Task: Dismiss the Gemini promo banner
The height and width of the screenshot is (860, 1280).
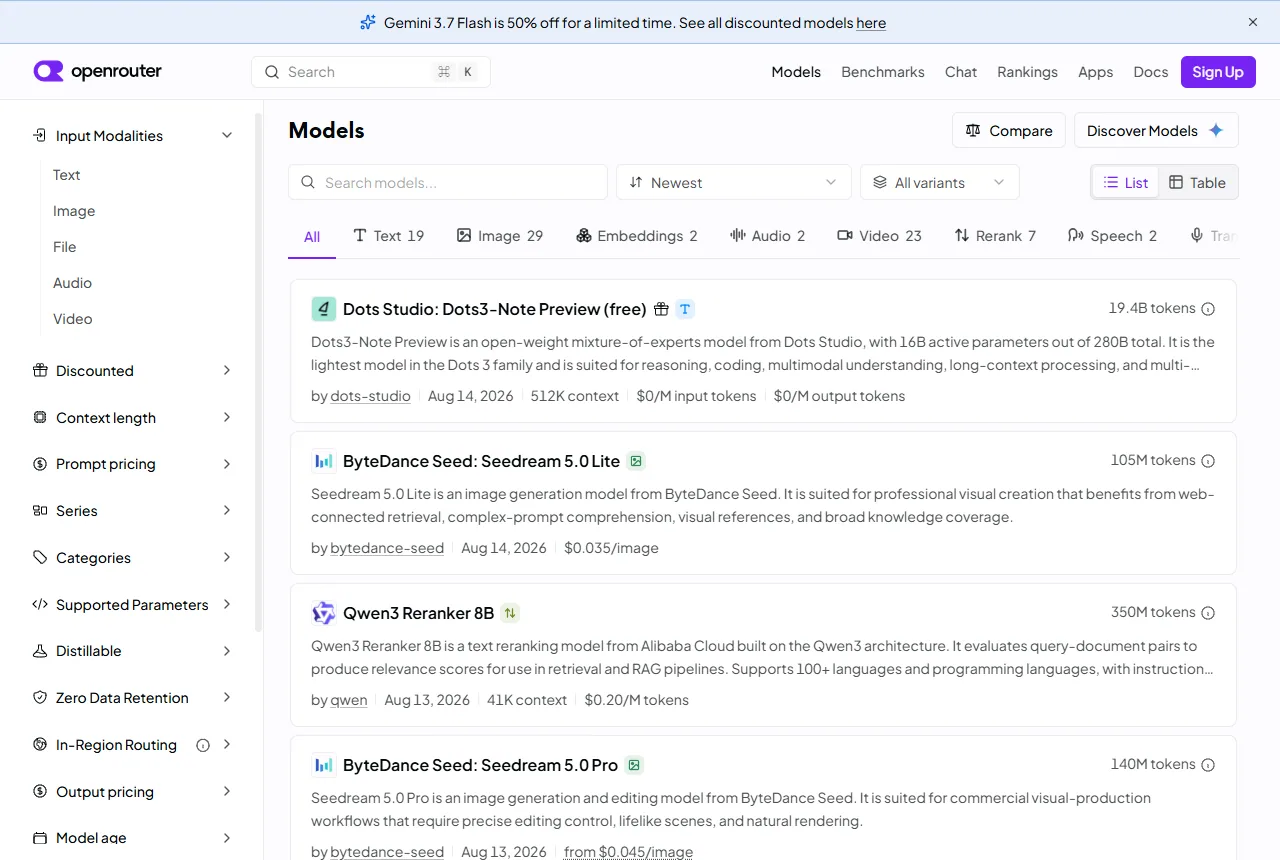Action: (1253, 22)
